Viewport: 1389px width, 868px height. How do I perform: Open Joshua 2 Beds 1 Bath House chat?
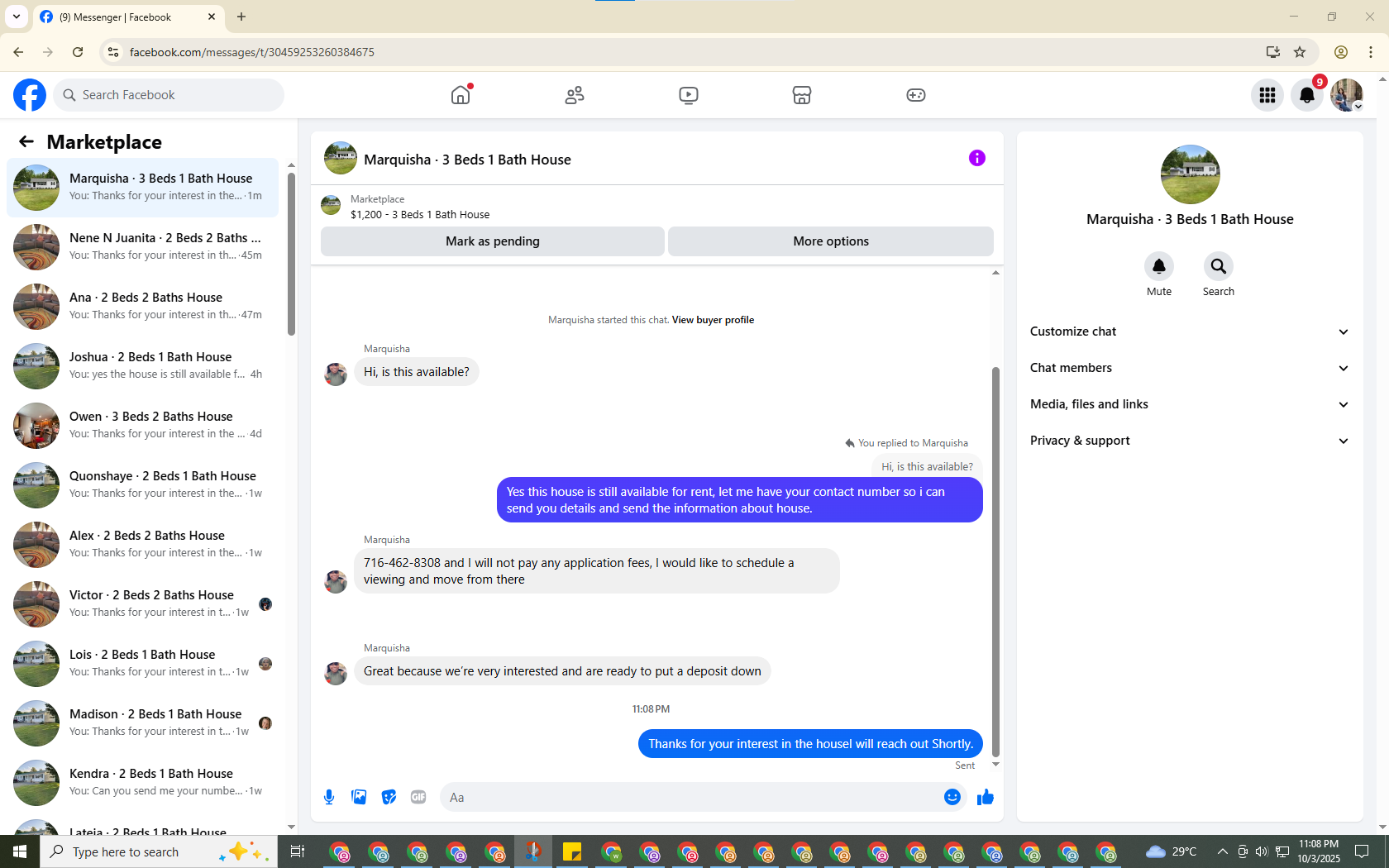(x=142, y=366)
